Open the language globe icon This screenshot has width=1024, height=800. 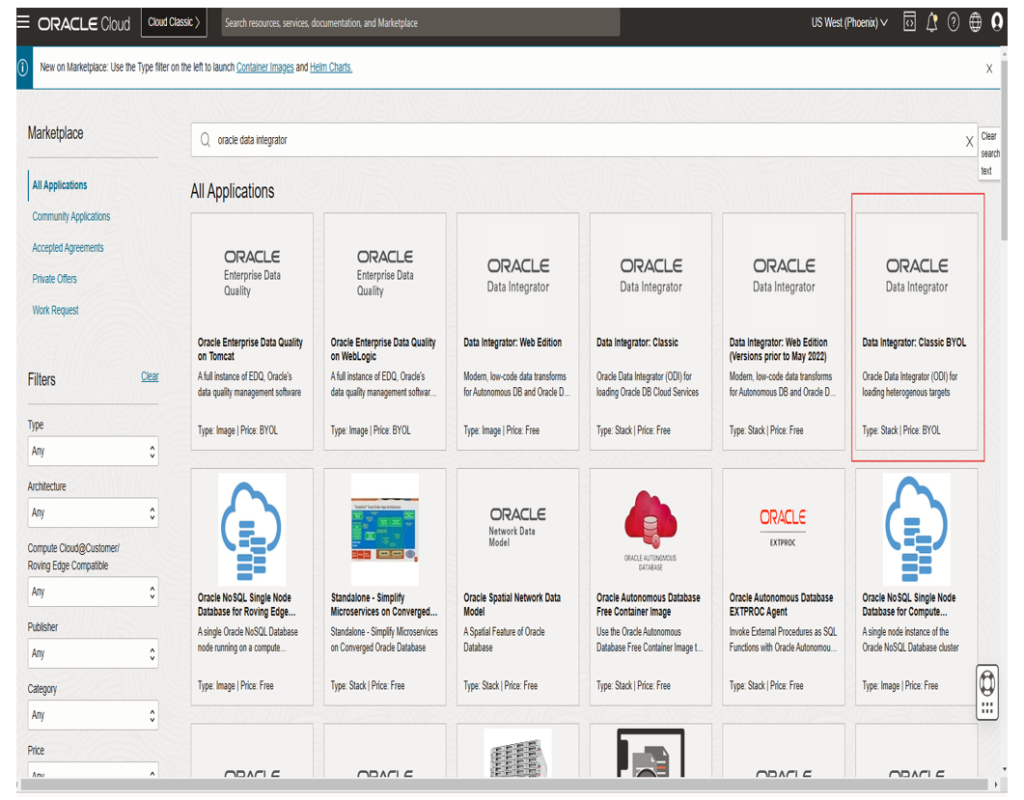(975, 23)
